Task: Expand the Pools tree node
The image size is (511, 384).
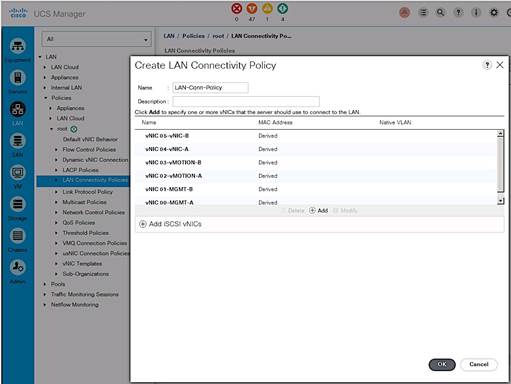Action: coord(45,284)
